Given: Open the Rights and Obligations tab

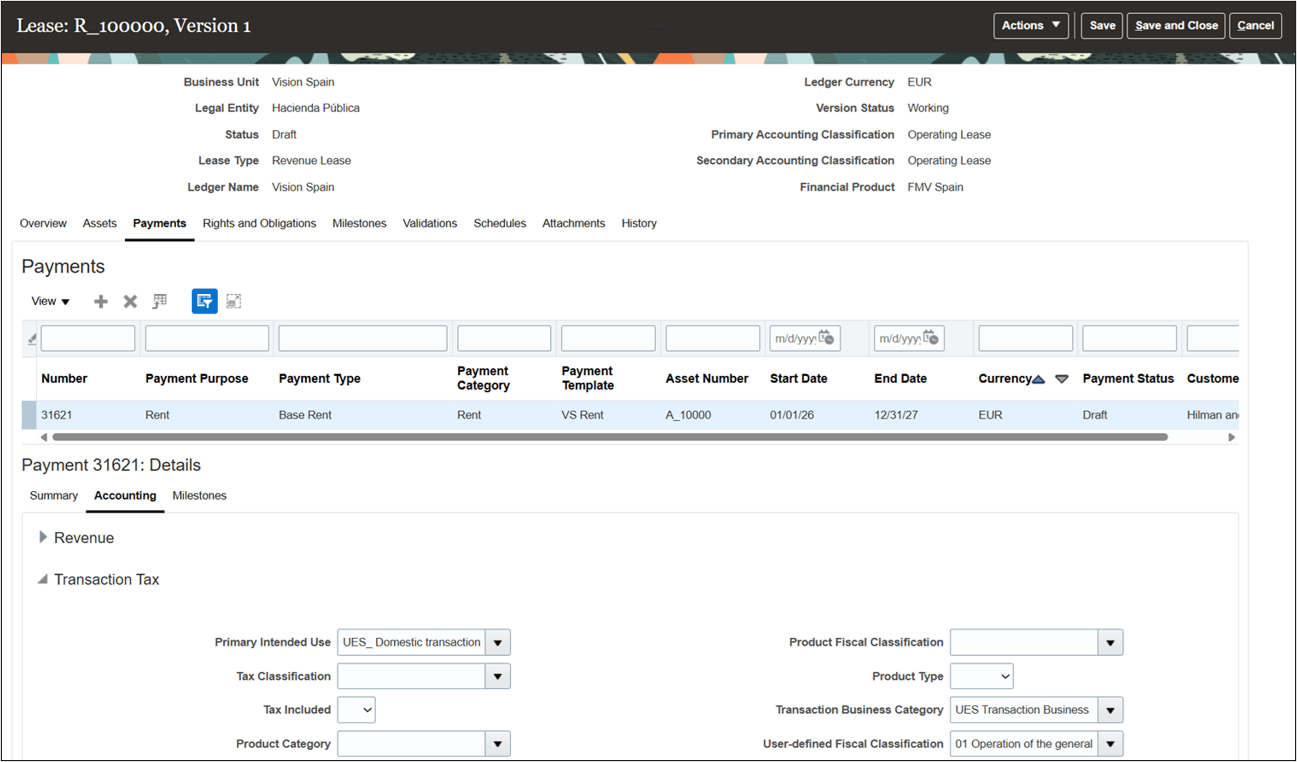Looking at the screenshot, I should 259,222.
